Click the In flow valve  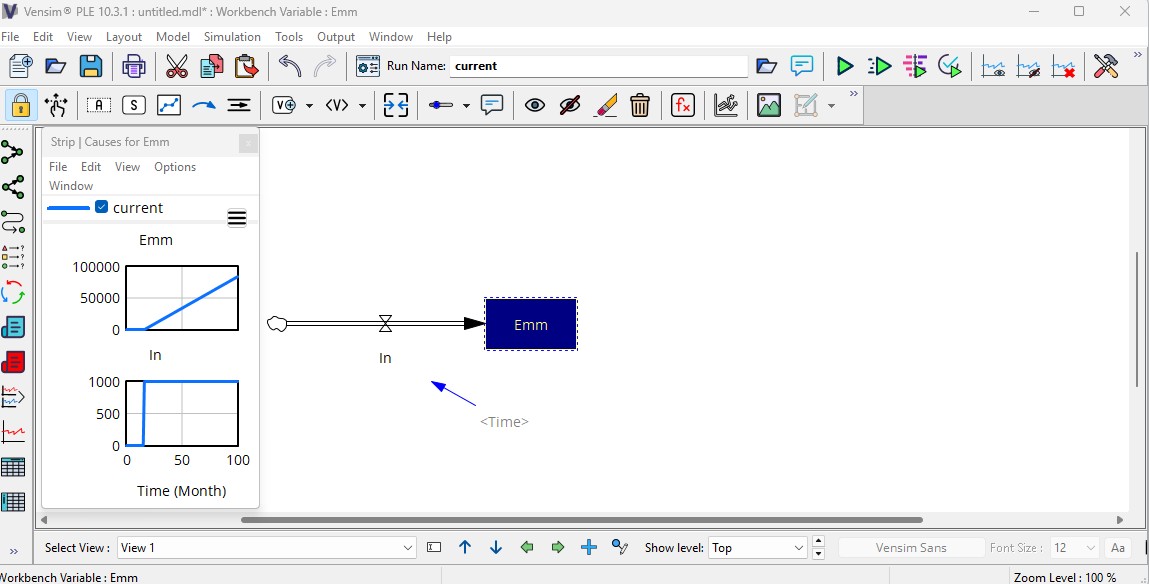(x=385, y=323)
